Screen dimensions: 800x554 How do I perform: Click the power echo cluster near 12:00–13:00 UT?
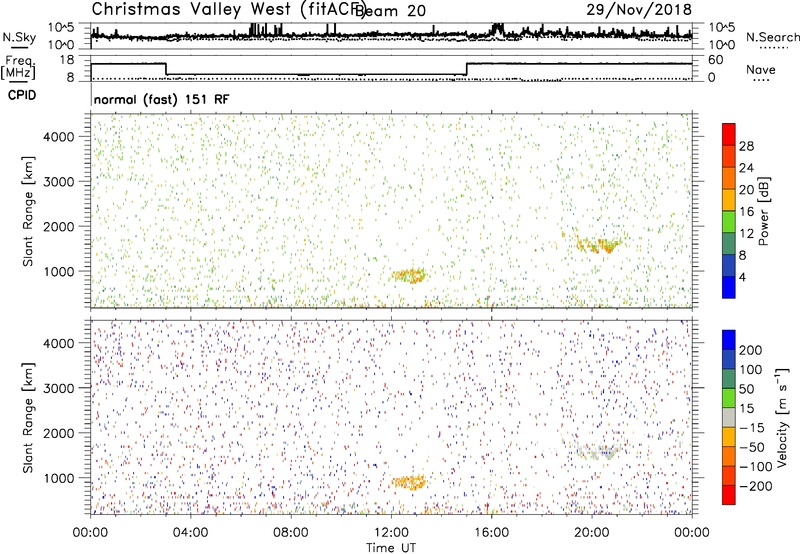(x=409, y=275)
